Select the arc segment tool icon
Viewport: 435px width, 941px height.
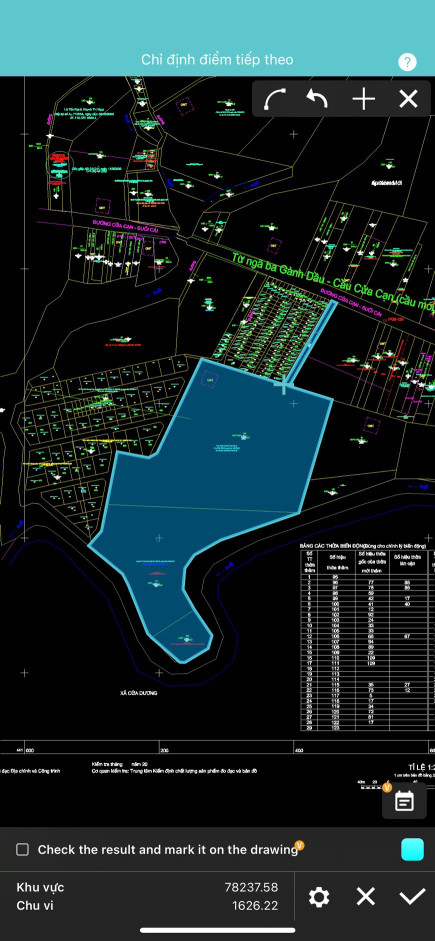pos(275,99)
